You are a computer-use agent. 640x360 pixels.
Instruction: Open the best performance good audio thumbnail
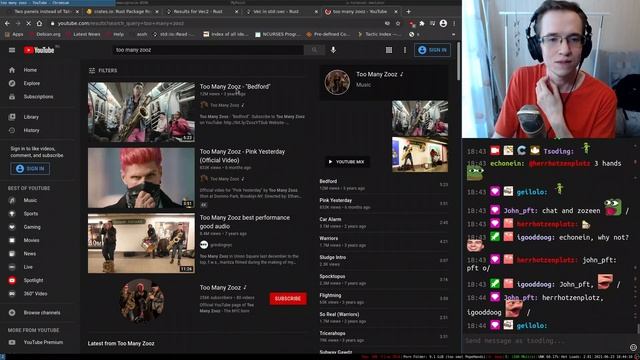point(141,243)
